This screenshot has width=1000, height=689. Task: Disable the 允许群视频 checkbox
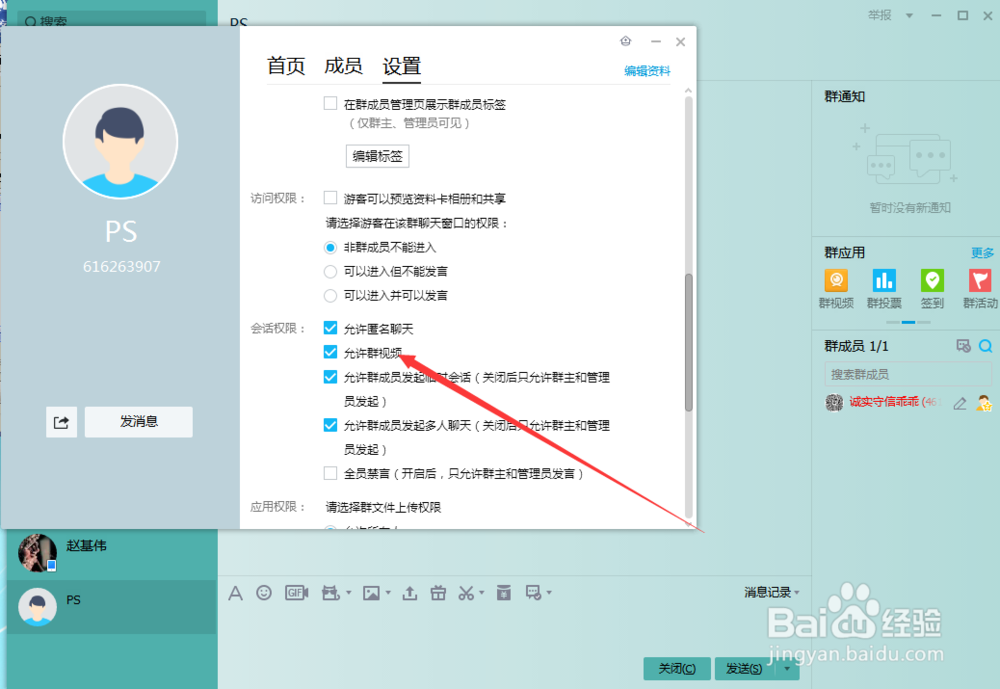tap(330, 352)
